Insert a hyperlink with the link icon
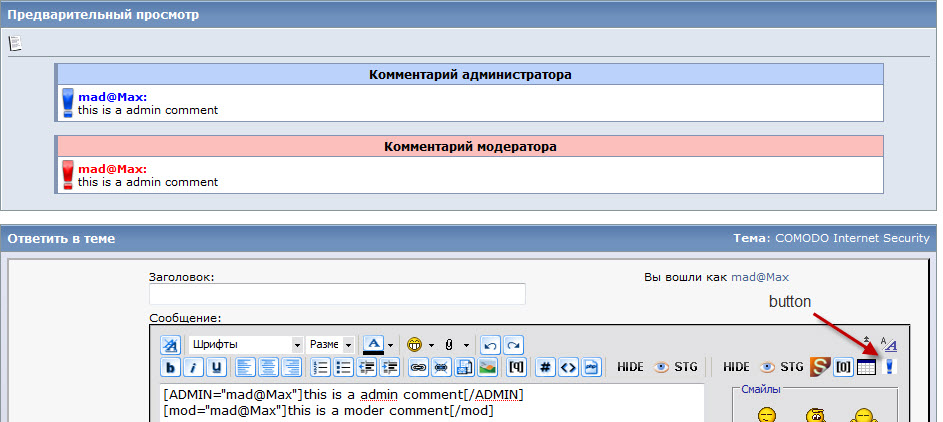 [418, 367]
